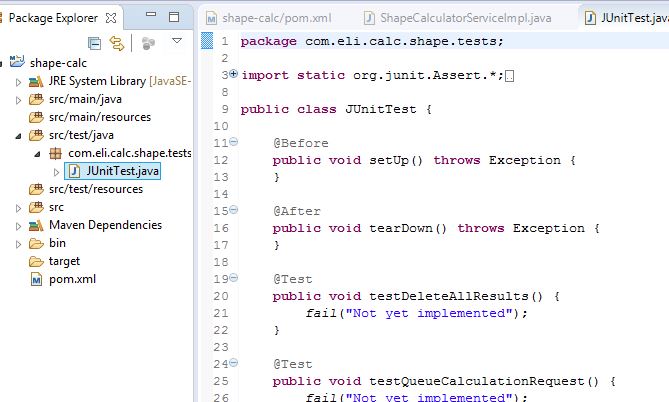Collapse com.eli.calc.shape.tests package
This screenshot has height=402, width=669.
pos(37,154)
